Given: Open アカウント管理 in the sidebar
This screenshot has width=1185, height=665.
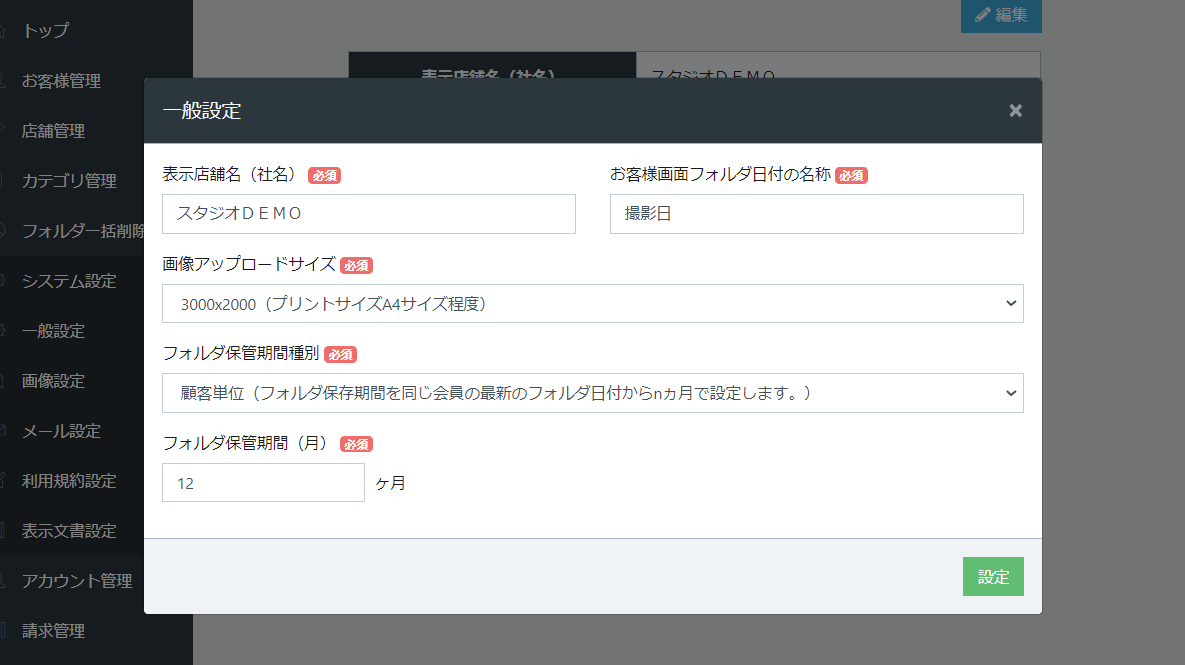Looking at the screenshot, I should point(77,581).
